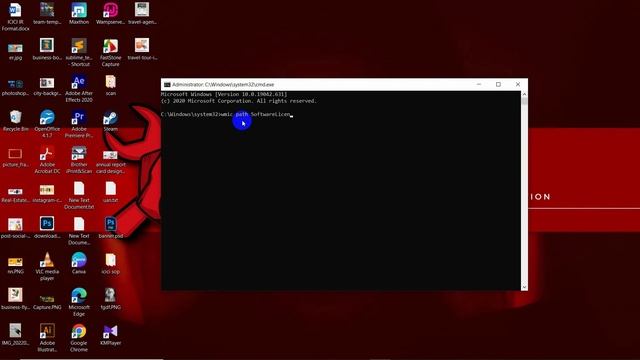
Task: Launch Brother iPrint&Scan
Action: click(79, 153)
